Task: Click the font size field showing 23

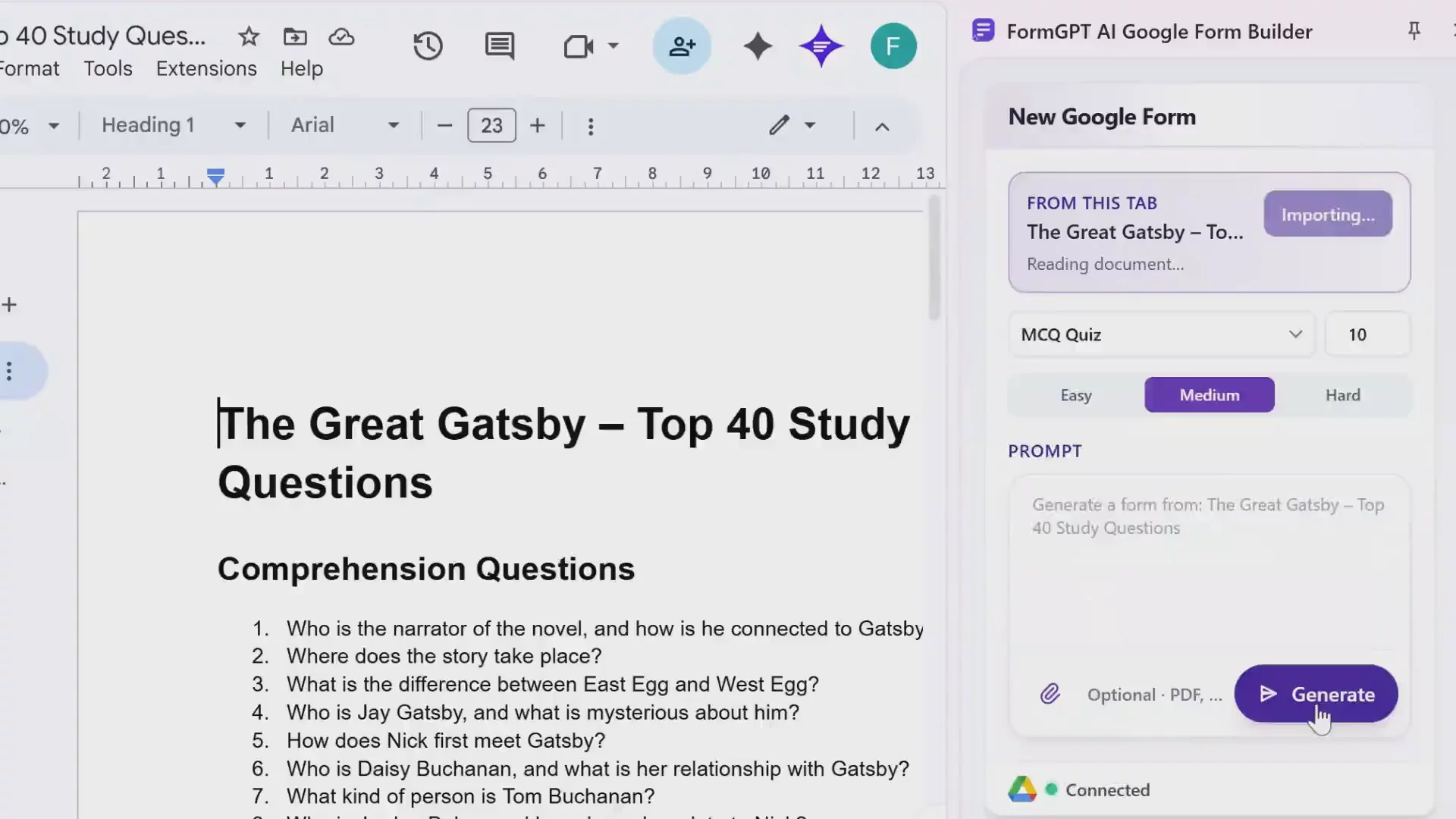Action: 491,126
